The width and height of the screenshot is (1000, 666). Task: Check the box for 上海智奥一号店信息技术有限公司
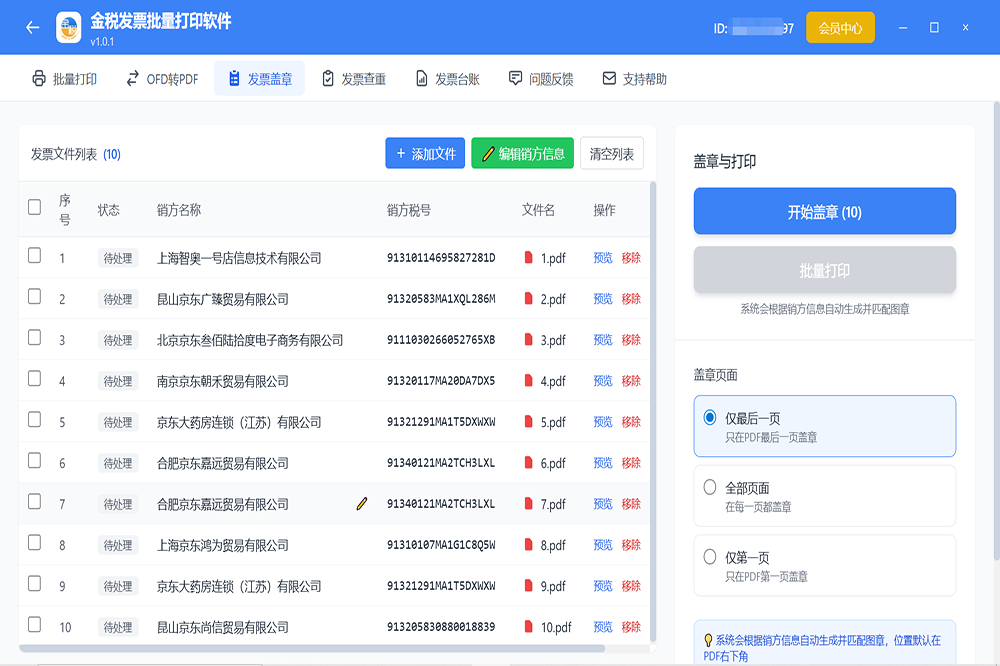point(35,256)
